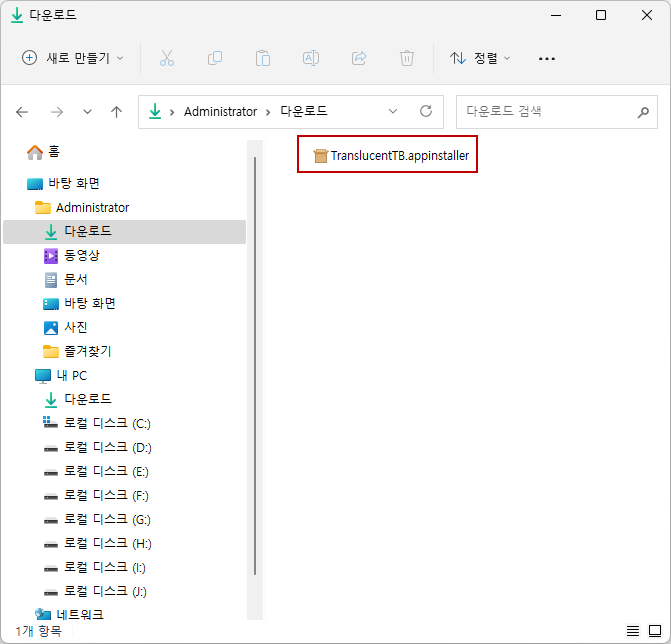Click the Paste clipboard icon
The height and width of the screenshot is (644, 671).
(263, 58)
